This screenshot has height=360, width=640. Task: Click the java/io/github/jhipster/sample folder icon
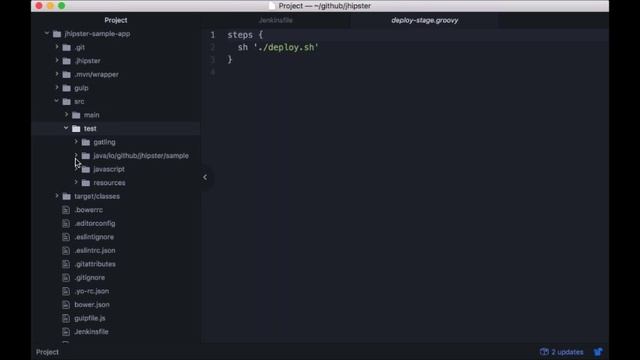tap(86, 156)
